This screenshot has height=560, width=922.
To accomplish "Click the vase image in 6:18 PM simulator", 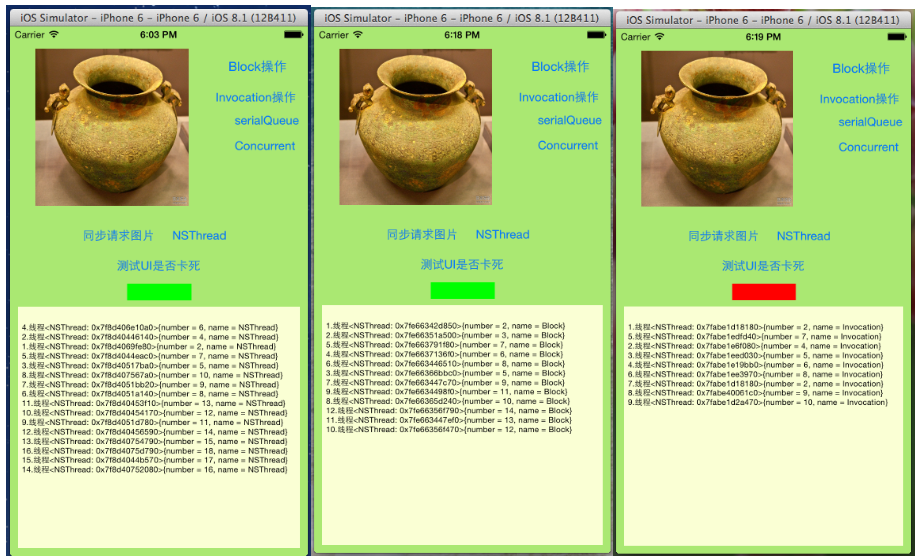I will coord(416,126).
